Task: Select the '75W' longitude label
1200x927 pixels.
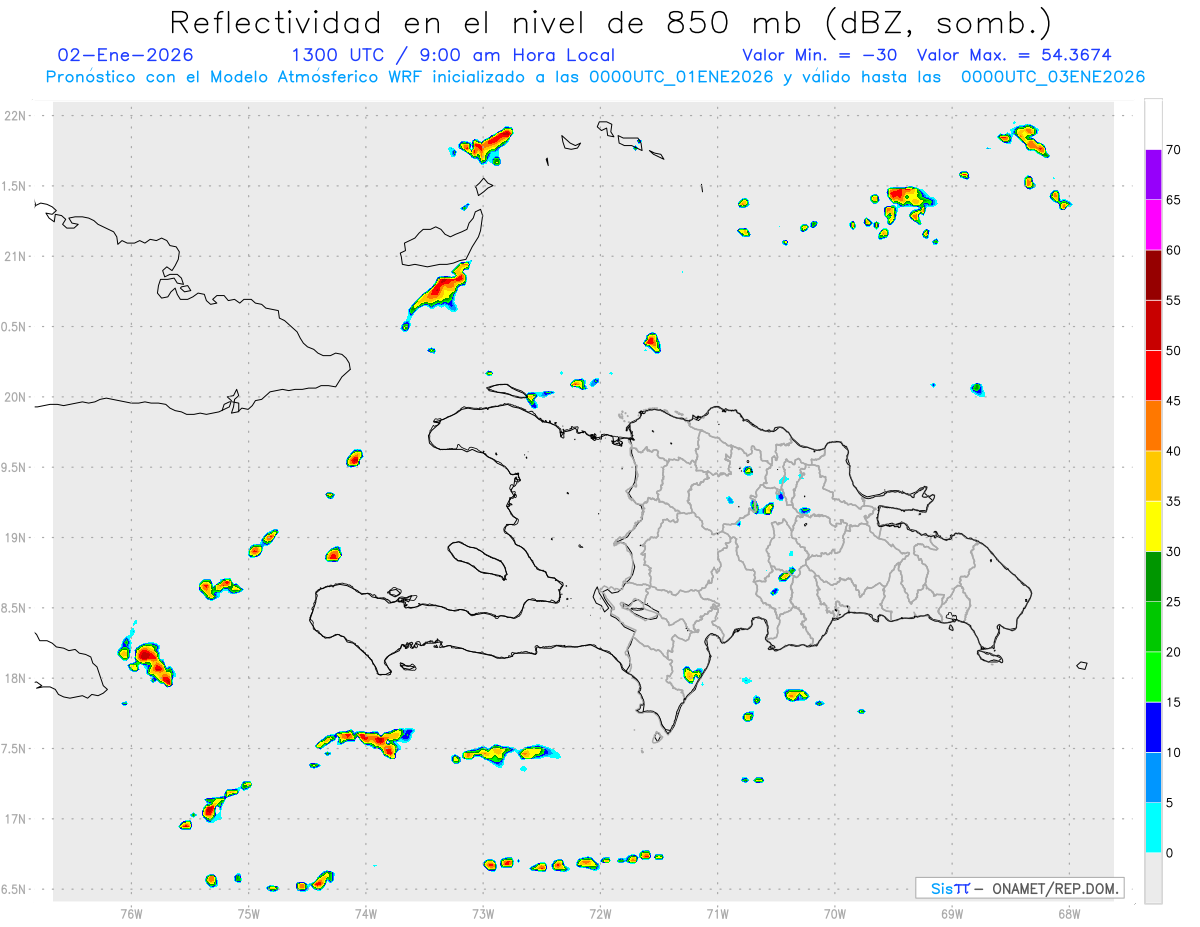Action: pyautogui.click(x=249, y=913)
